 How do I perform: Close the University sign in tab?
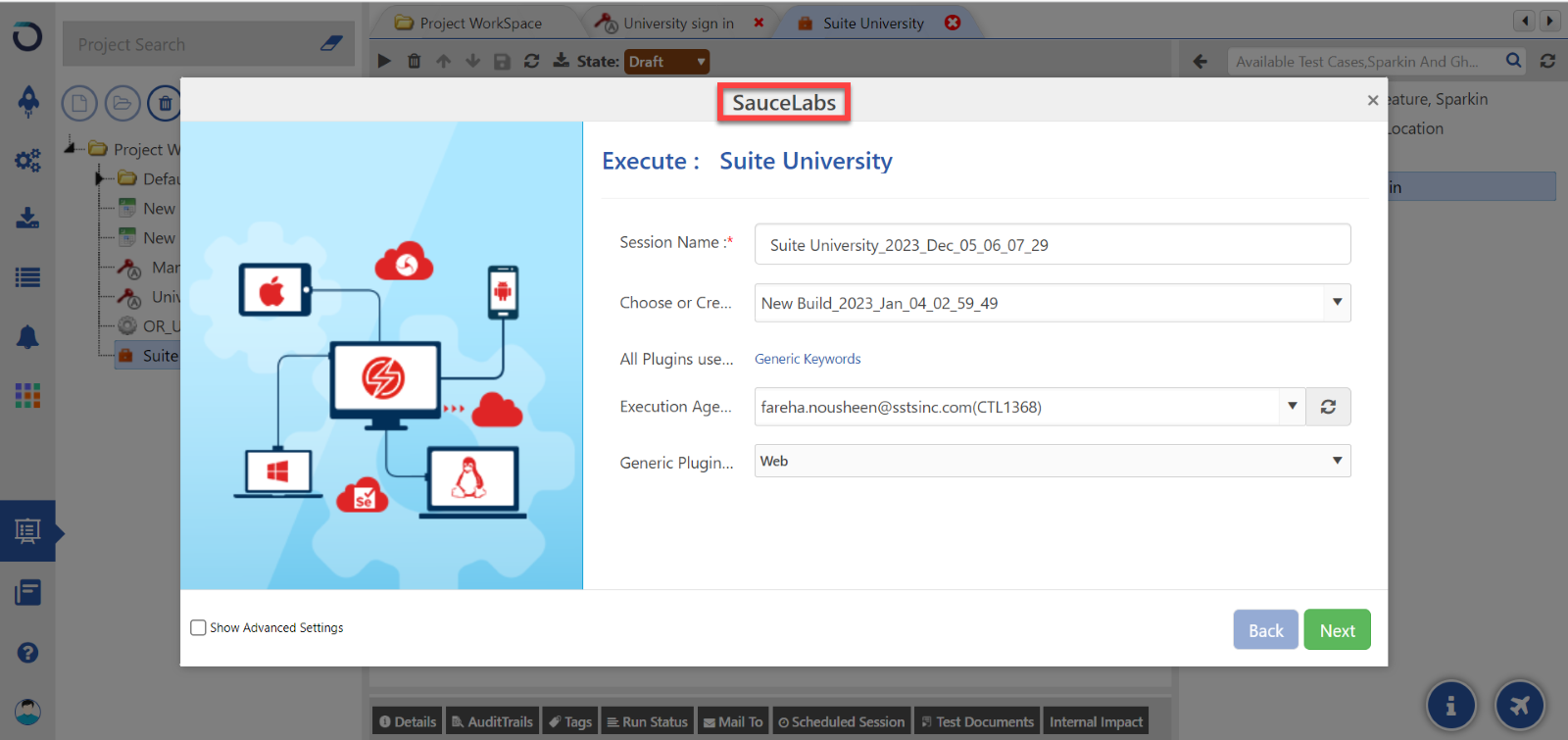click(759, 22)
